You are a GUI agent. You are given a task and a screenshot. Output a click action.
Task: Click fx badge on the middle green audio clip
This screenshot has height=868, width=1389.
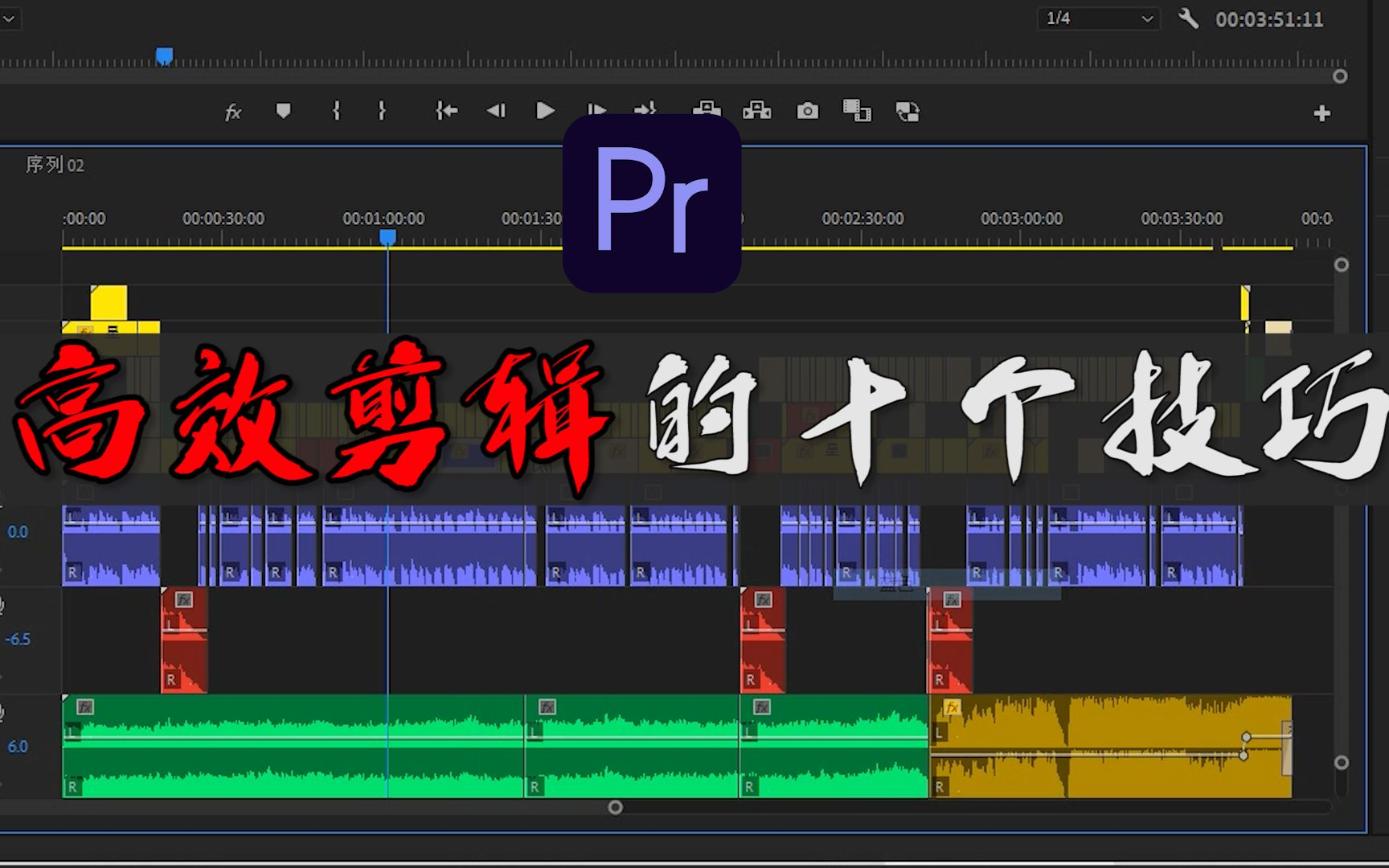[547, 707]
